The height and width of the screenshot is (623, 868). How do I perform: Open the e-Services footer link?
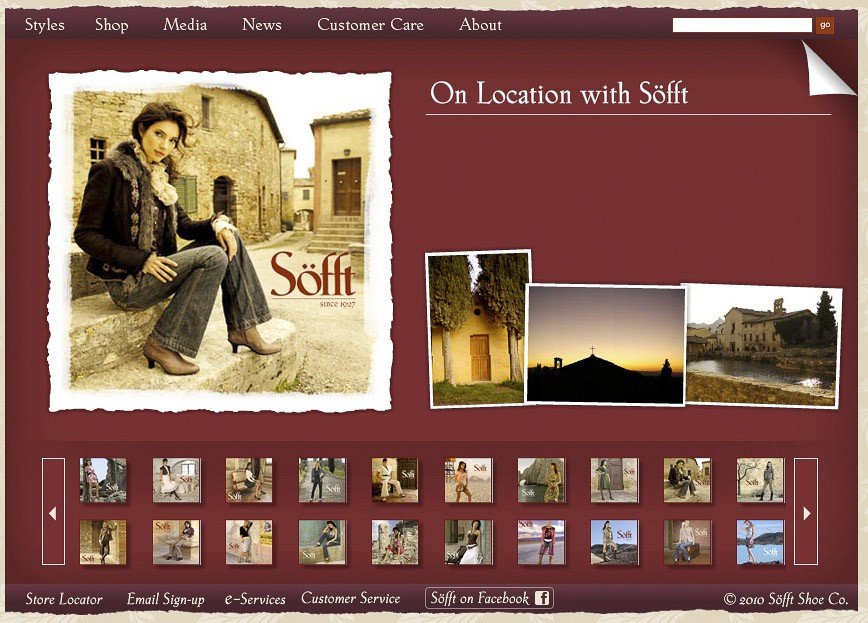tap(255, 599)
